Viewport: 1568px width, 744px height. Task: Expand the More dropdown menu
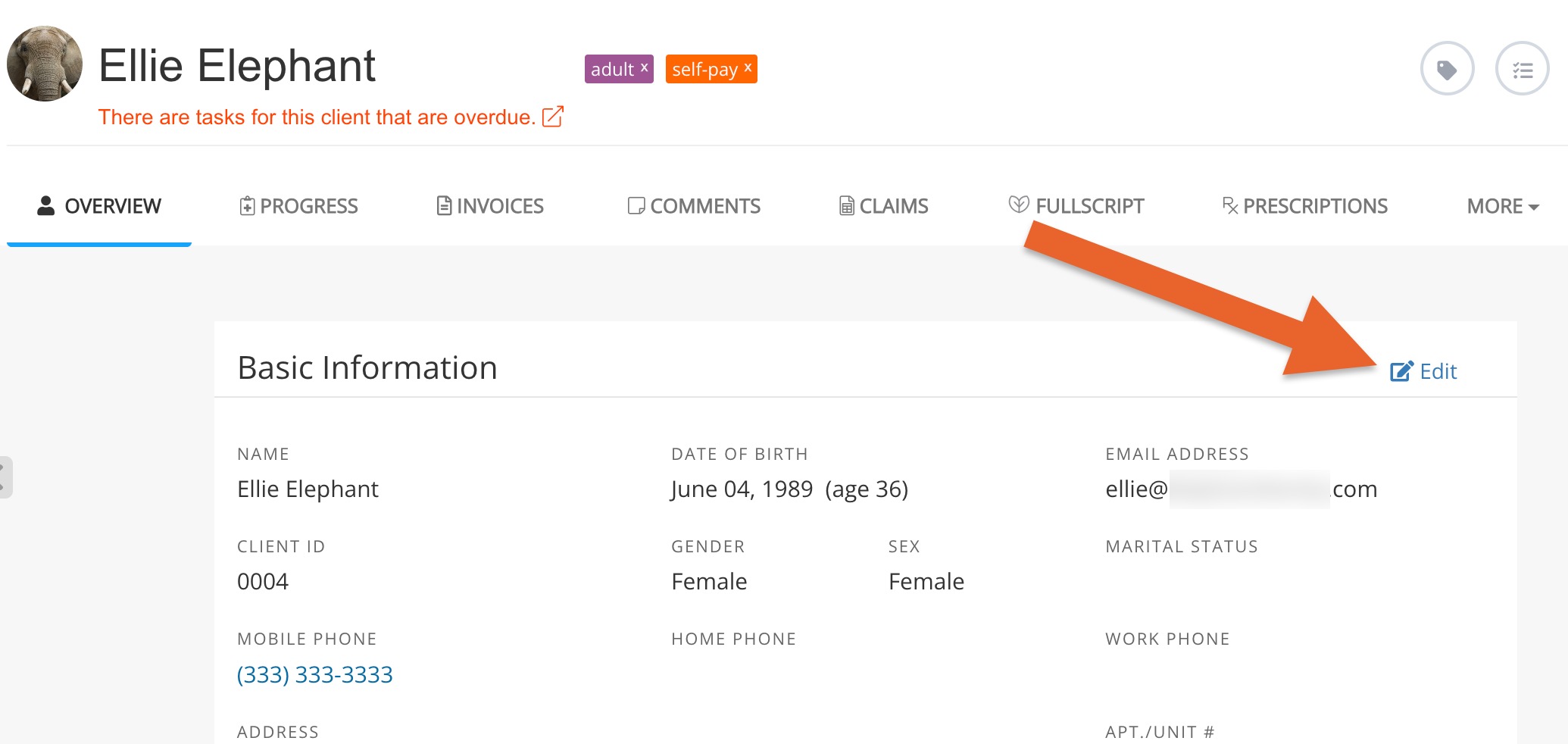[1503, 206]
